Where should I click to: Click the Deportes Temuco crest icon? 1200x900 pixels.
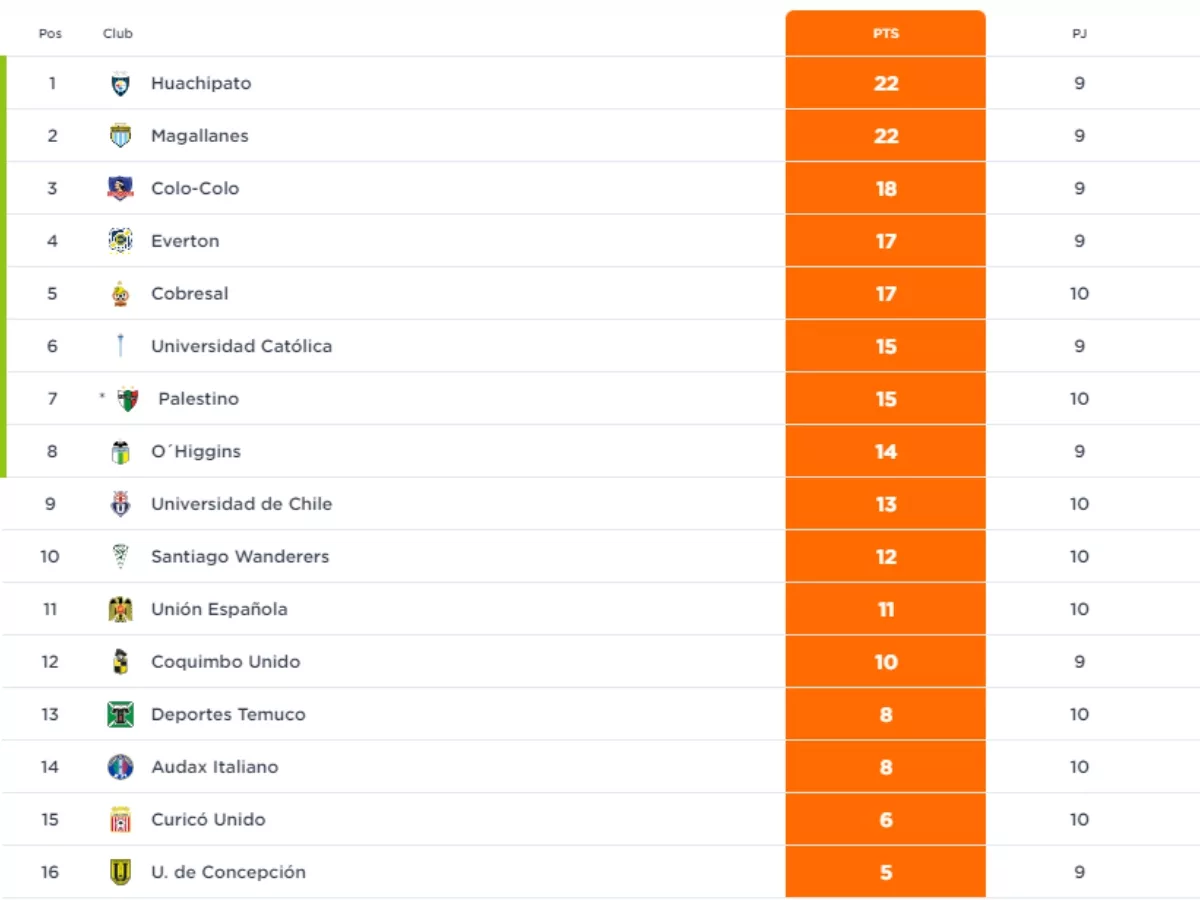(x=120, y=714)
